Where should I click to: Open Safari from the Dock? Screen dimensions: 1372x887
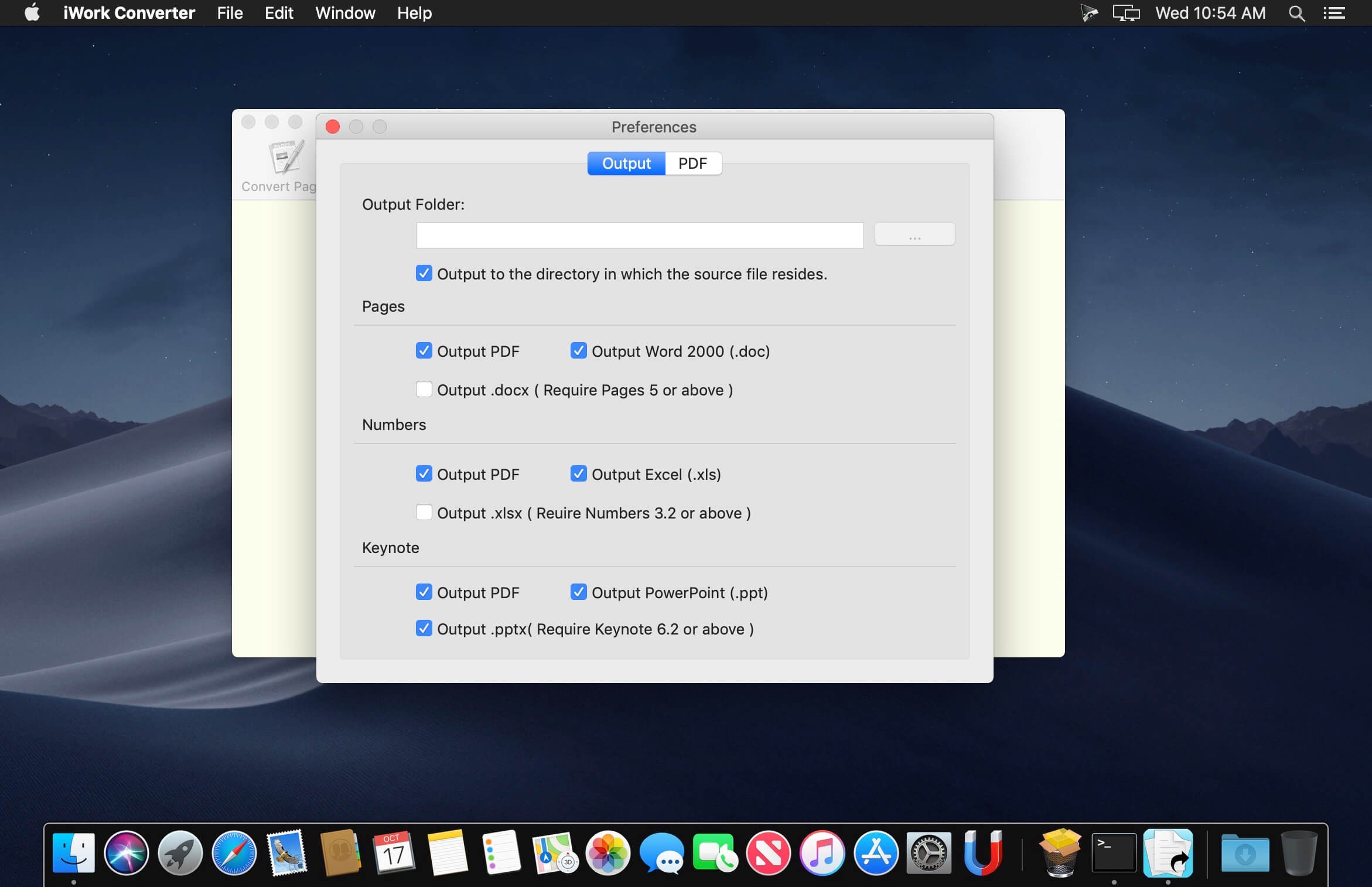(233, 855)
